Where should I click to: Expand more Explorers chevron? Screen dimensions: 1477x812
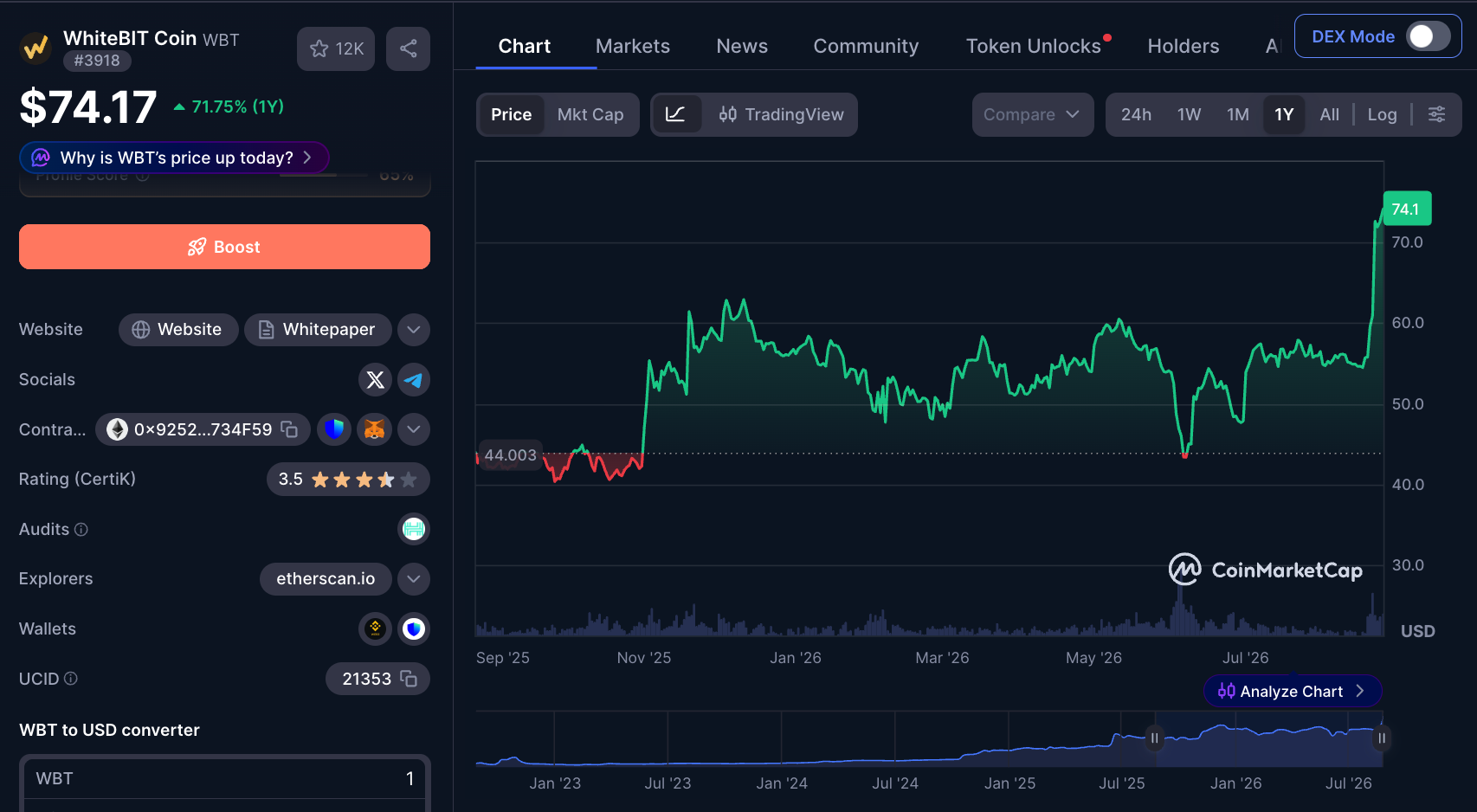click(414, 579)
